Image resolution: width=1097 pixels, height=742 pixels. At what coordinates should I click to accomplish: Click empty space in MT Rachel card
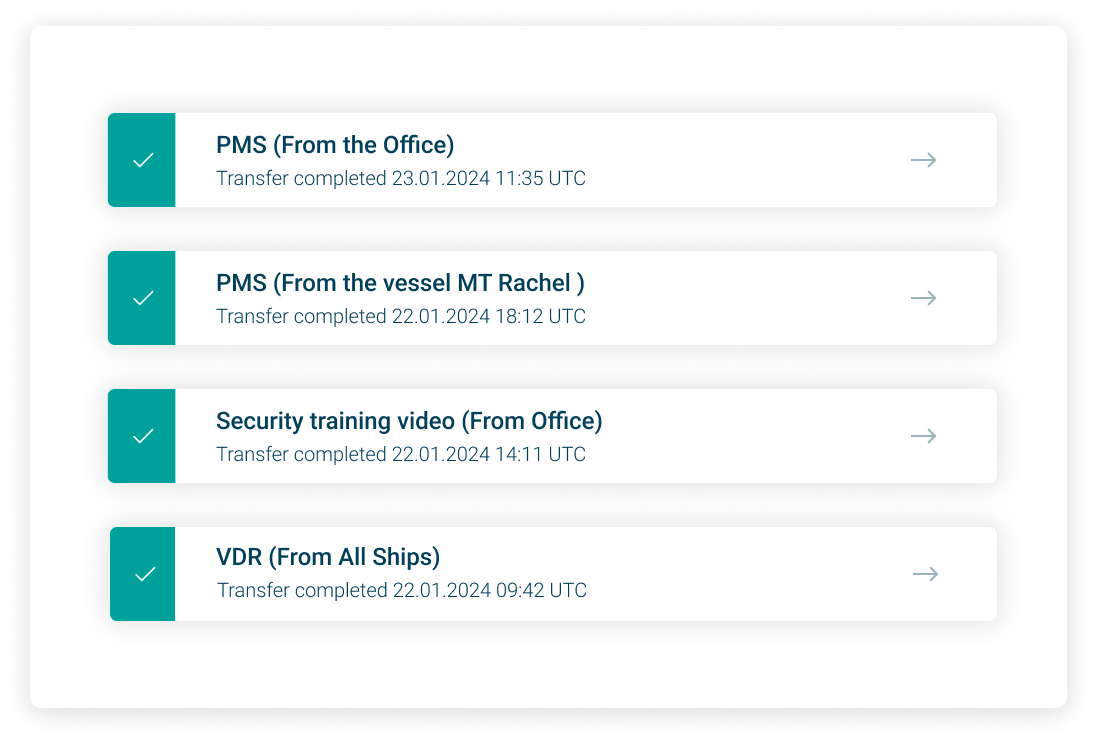pyautogui.click(x=740, y=298)
